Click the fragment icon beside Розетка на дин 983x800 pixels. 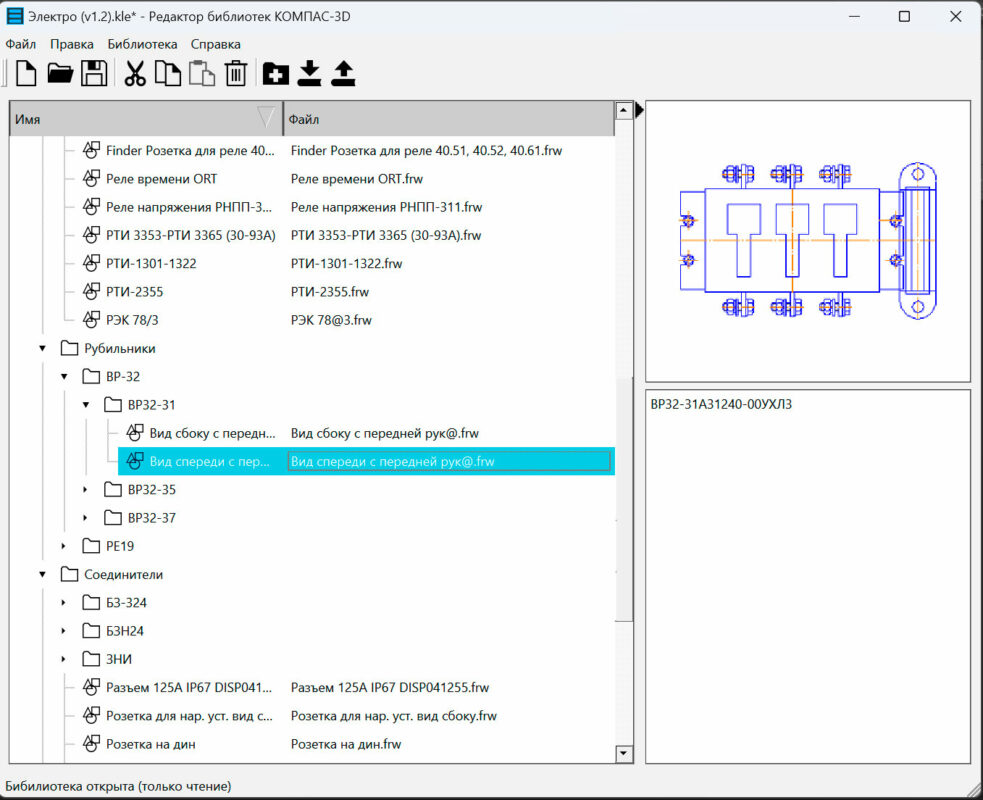(91, 744)
